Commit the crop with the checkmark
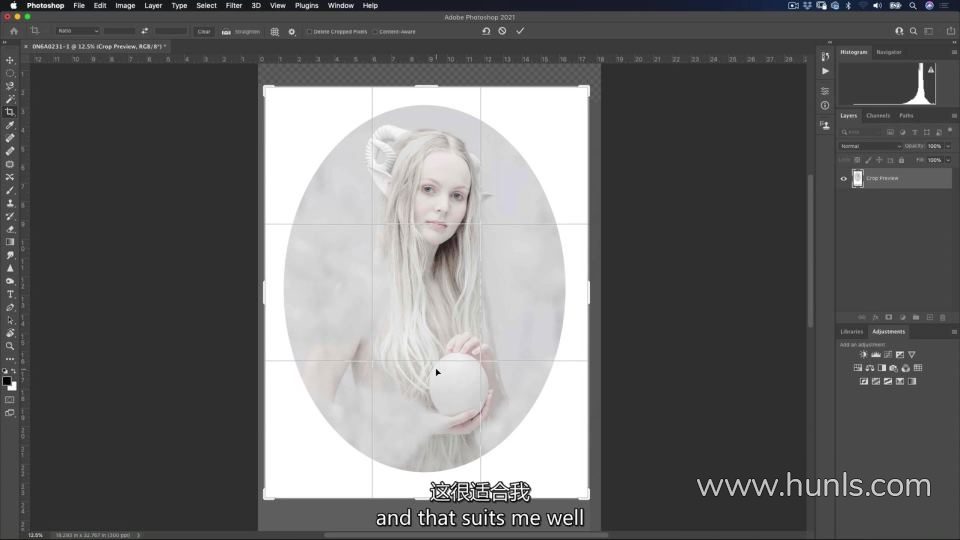Image resolution: width=960 pixels, height=540 pixels. pyautogui.click(x=520, y=31)
